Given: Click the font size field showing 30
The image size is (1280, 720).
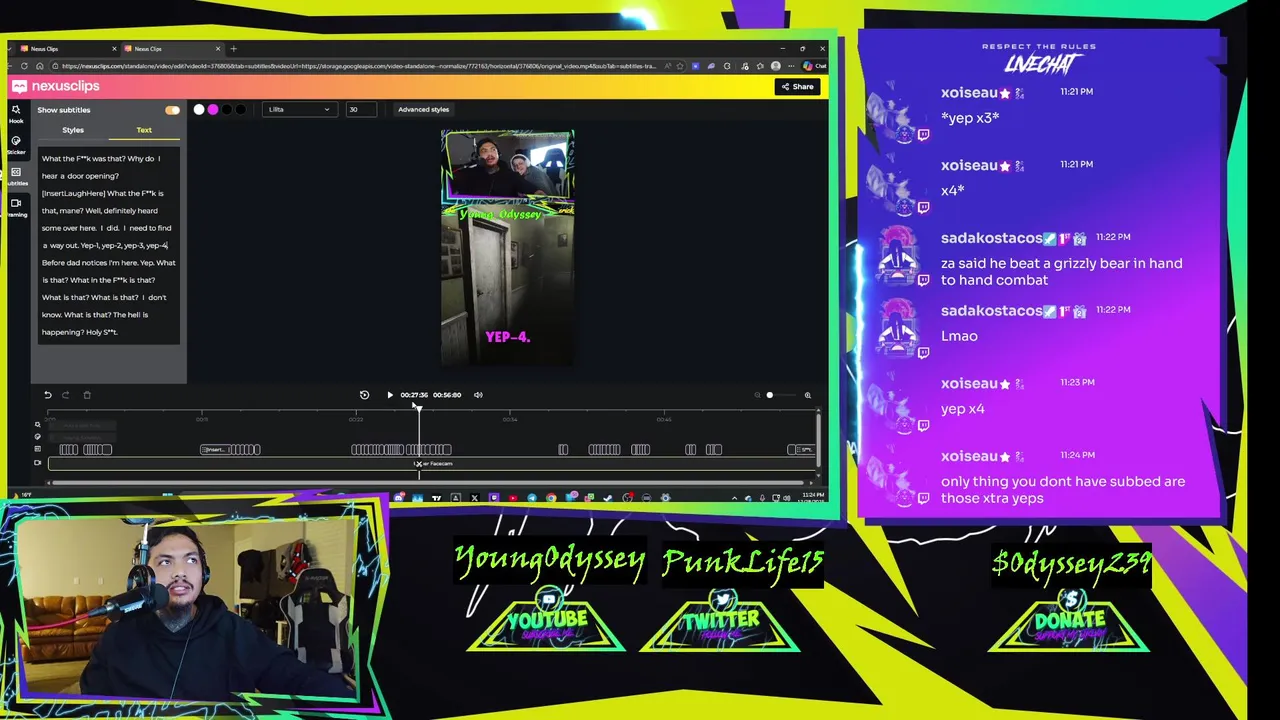Looking at the screenshot, I should 360,109.
